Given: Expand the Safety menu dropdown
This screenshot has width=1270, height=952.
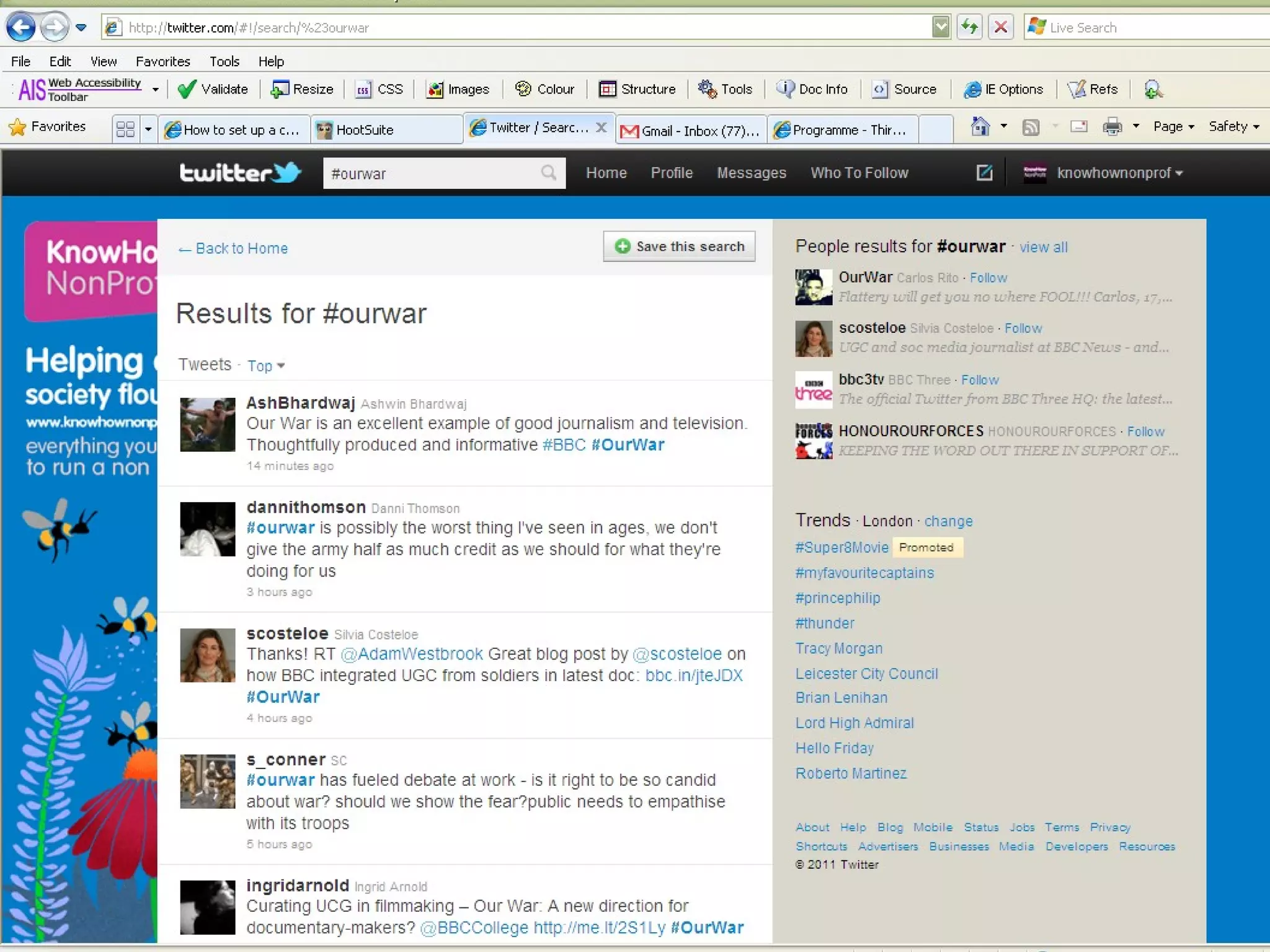Looking at the screenshot, I should [x=1233, y=126].
